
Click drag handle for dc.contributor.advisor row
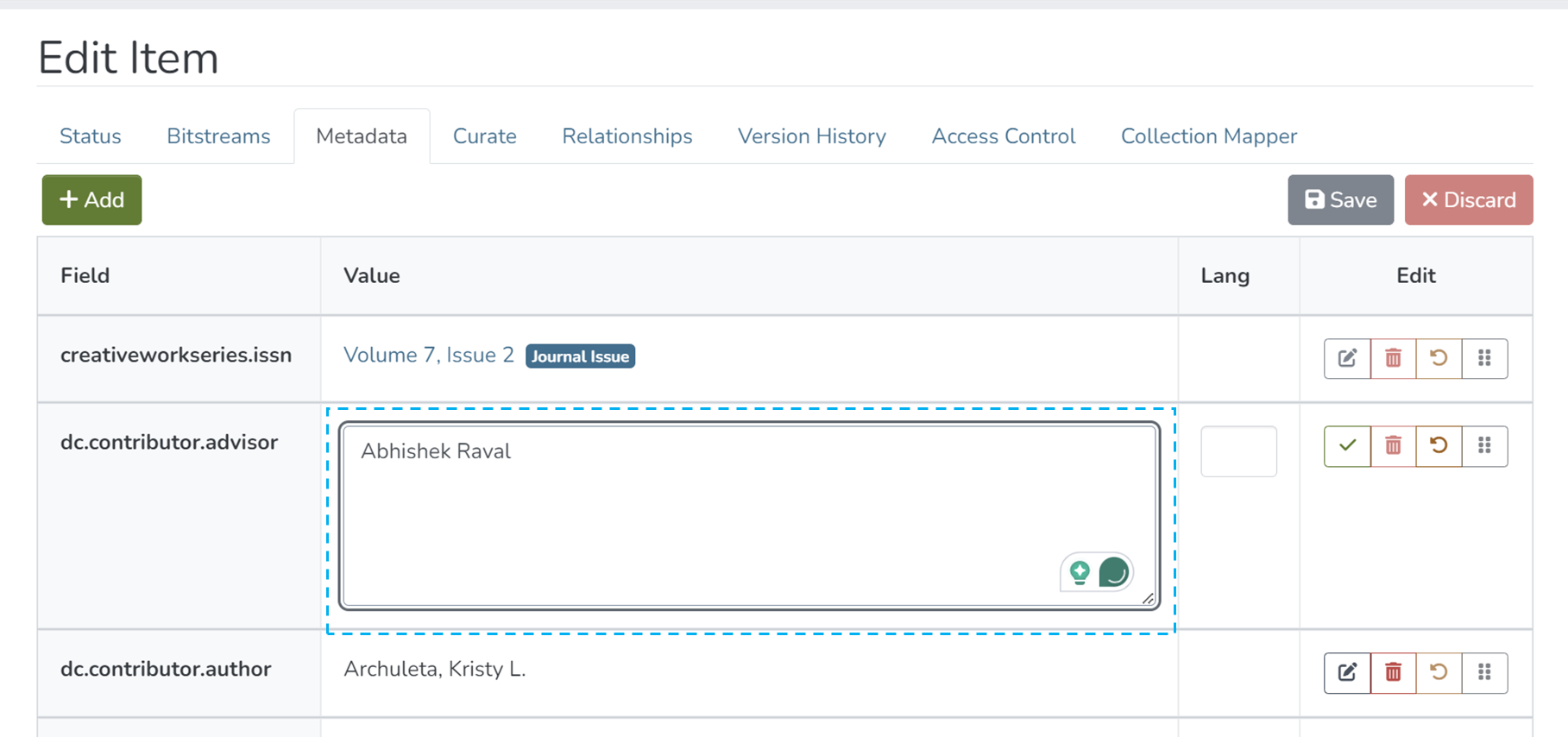pos(1484,446)
